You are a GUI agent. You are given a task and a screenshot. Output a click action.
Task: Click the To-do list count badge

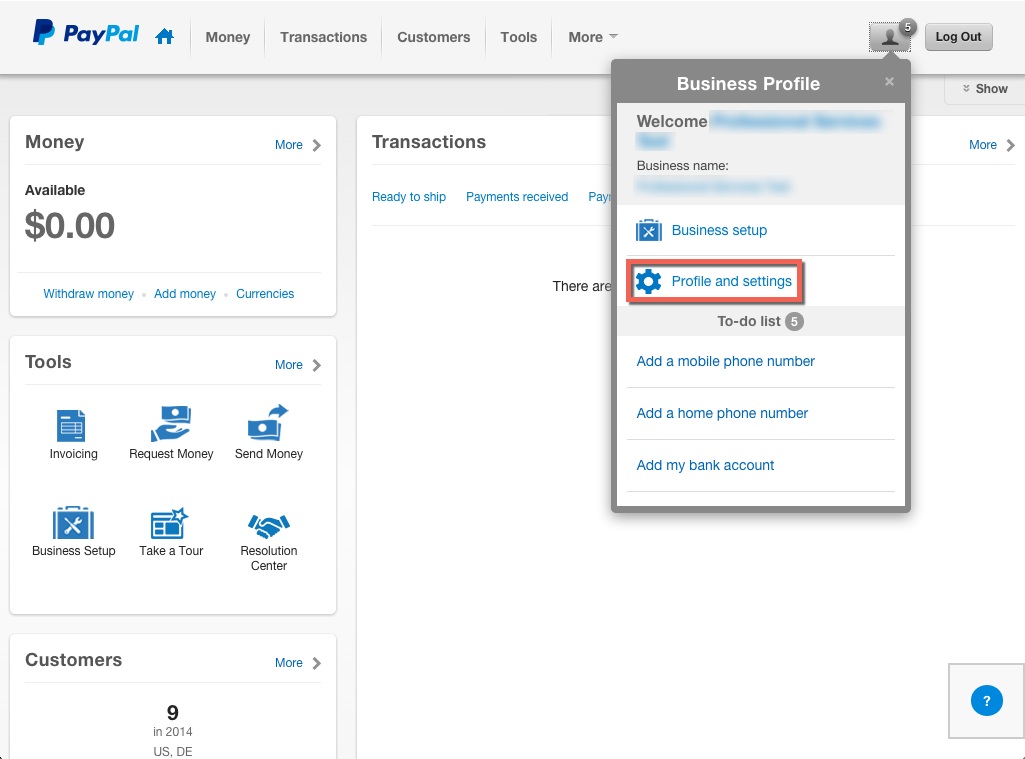point(794,322)
